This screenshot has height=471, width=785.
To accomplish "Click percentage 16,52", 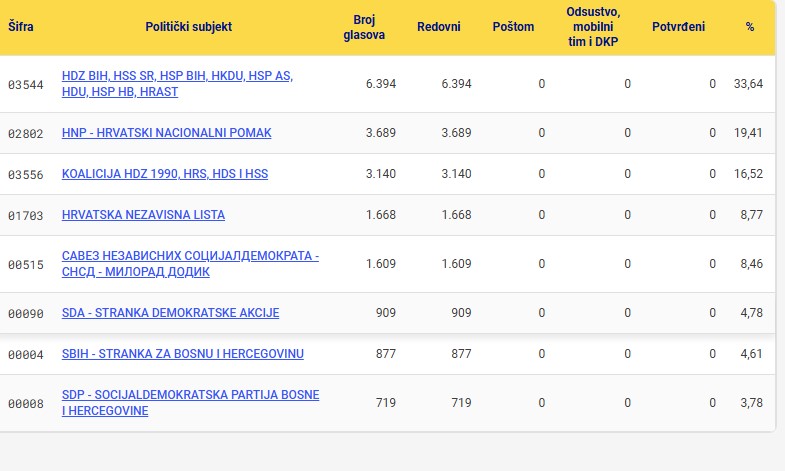I will pyautogui.click(x=748, y=174).
